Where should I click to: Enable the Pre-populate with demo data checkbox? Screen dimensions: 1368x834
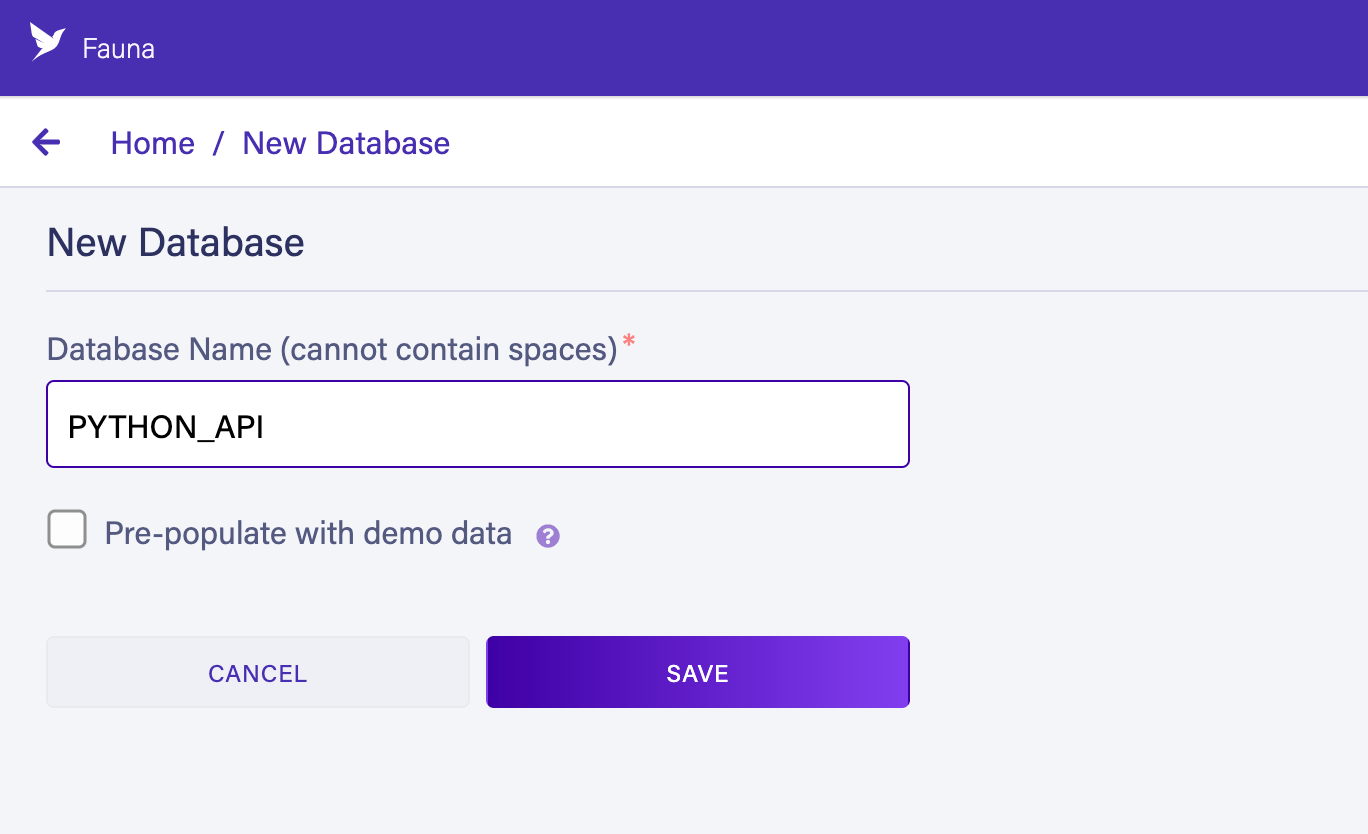click(67, 530)
